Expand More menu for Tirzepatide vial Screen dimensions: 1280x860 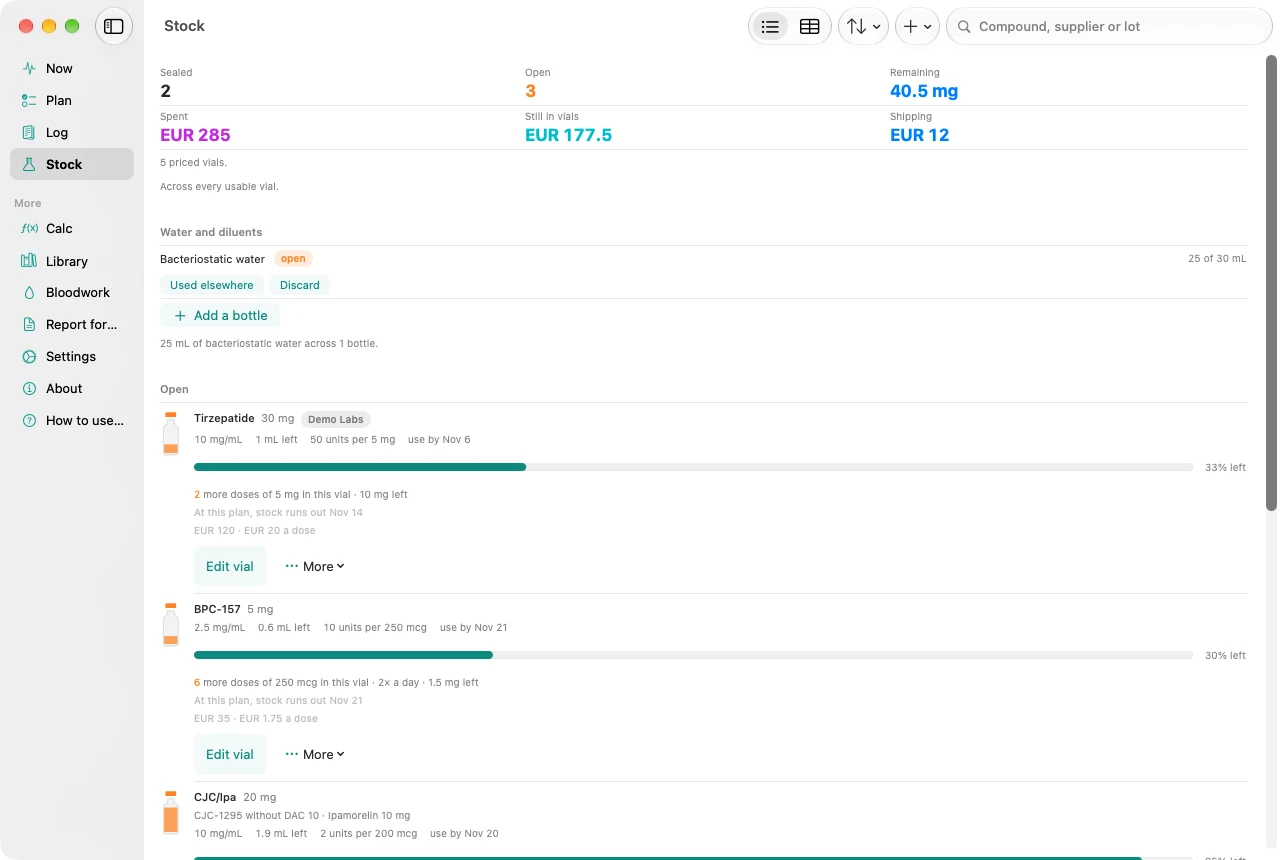pos(315,567)
